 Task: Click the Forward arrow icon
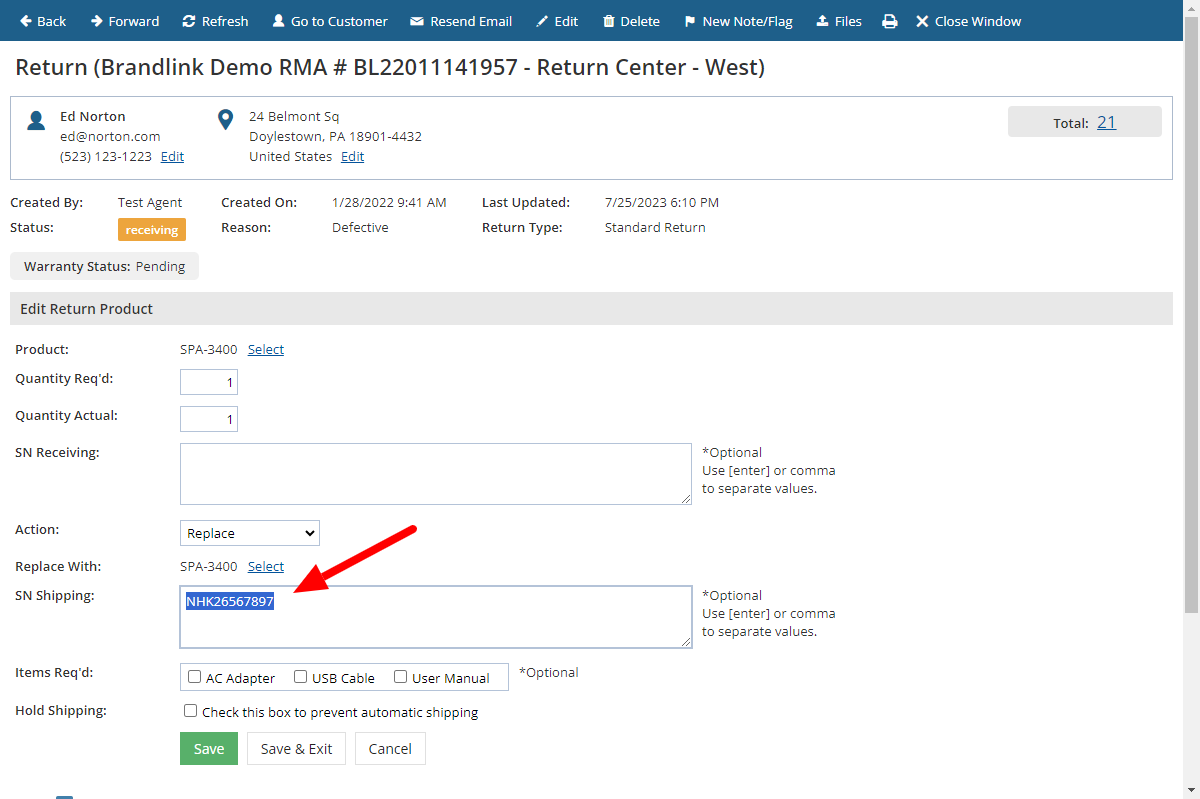click(x=96, y=20)
